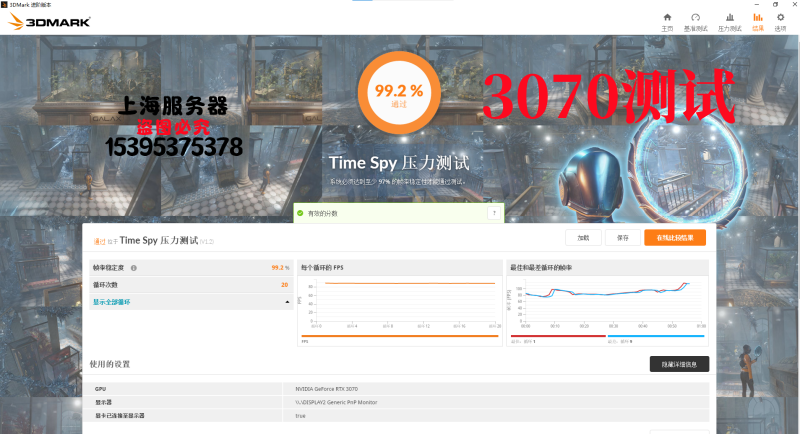Click the 显卡已连接至显示器 row label
800x434 pixels.
119,416
